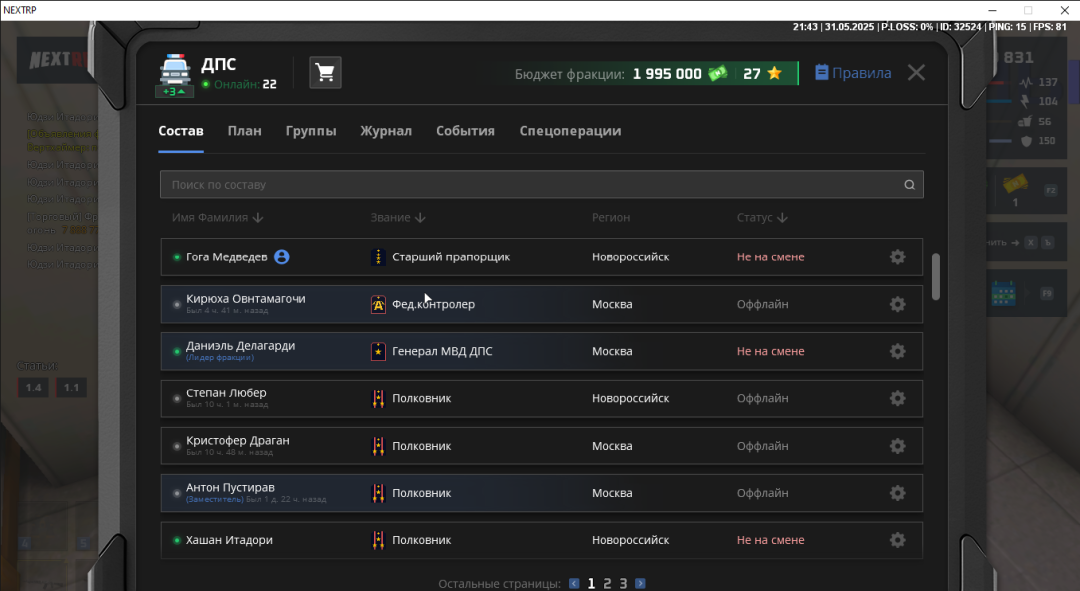This screenshot has width=1080, height=591.
Task: Click the police car ДПС faction icon
Action: (175, 75)
